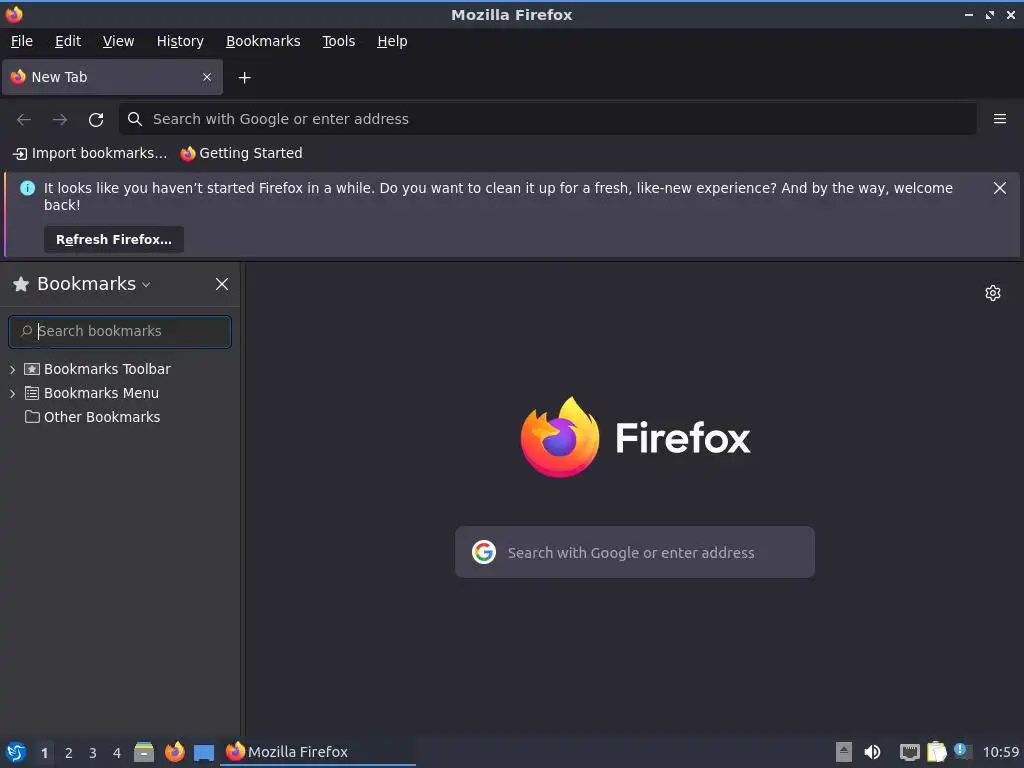Open a new tab with plus button
Image resolution: width=1024 pixels, height=768 pixels.
click(x=244, y=78)
